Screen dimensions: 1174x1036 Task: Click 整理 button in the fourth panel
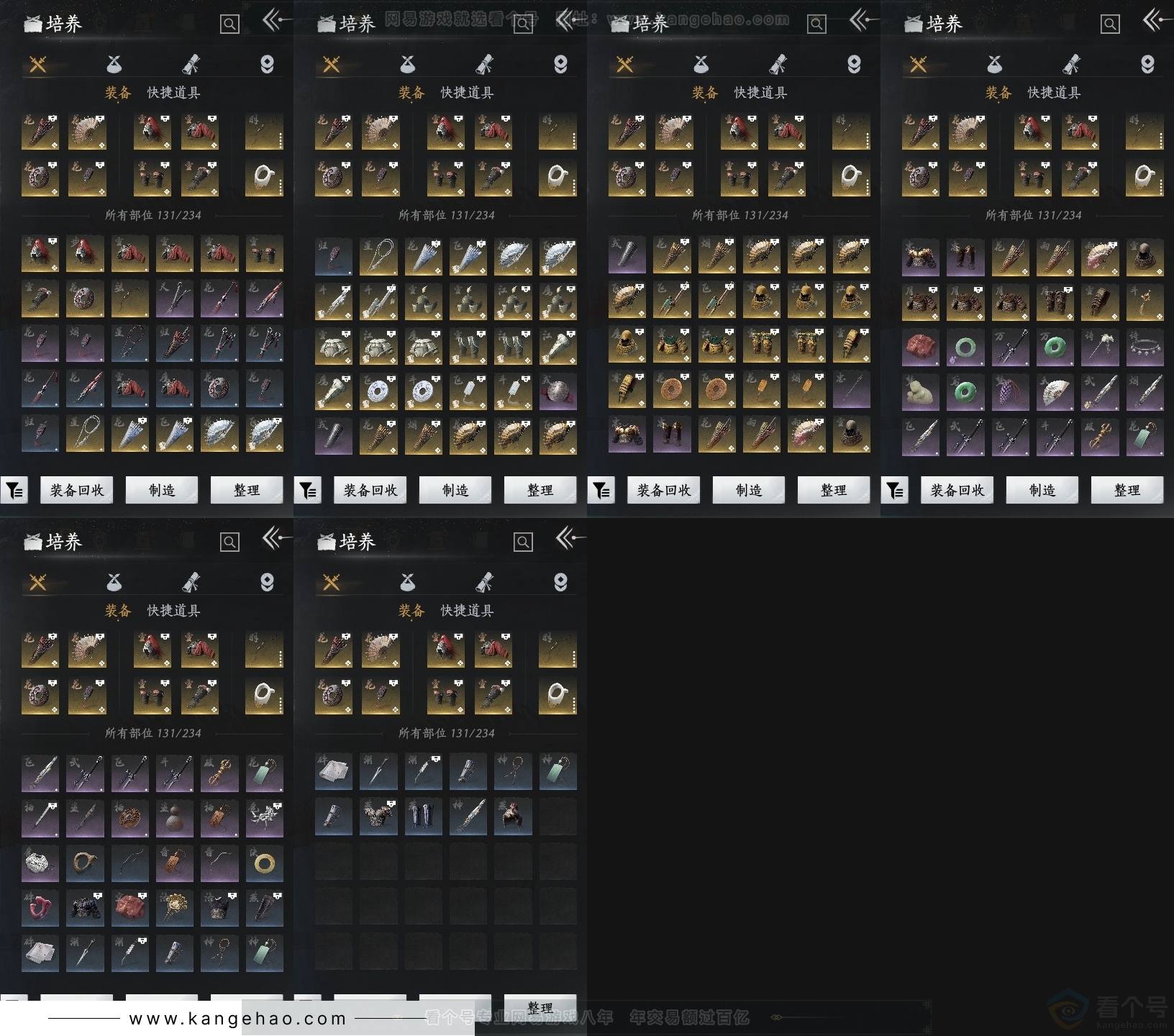pyautogui.click(x=1127, y=490)
